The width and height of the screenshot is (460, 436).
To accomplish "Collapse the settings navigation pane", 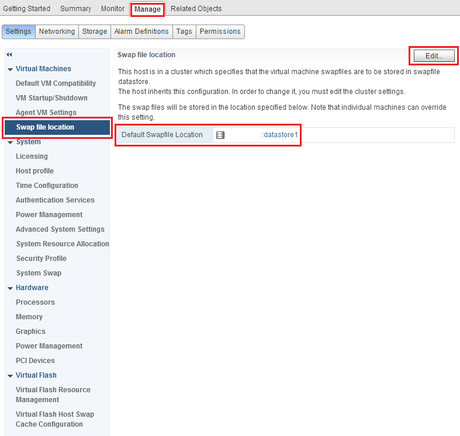I will coord(9,54).
